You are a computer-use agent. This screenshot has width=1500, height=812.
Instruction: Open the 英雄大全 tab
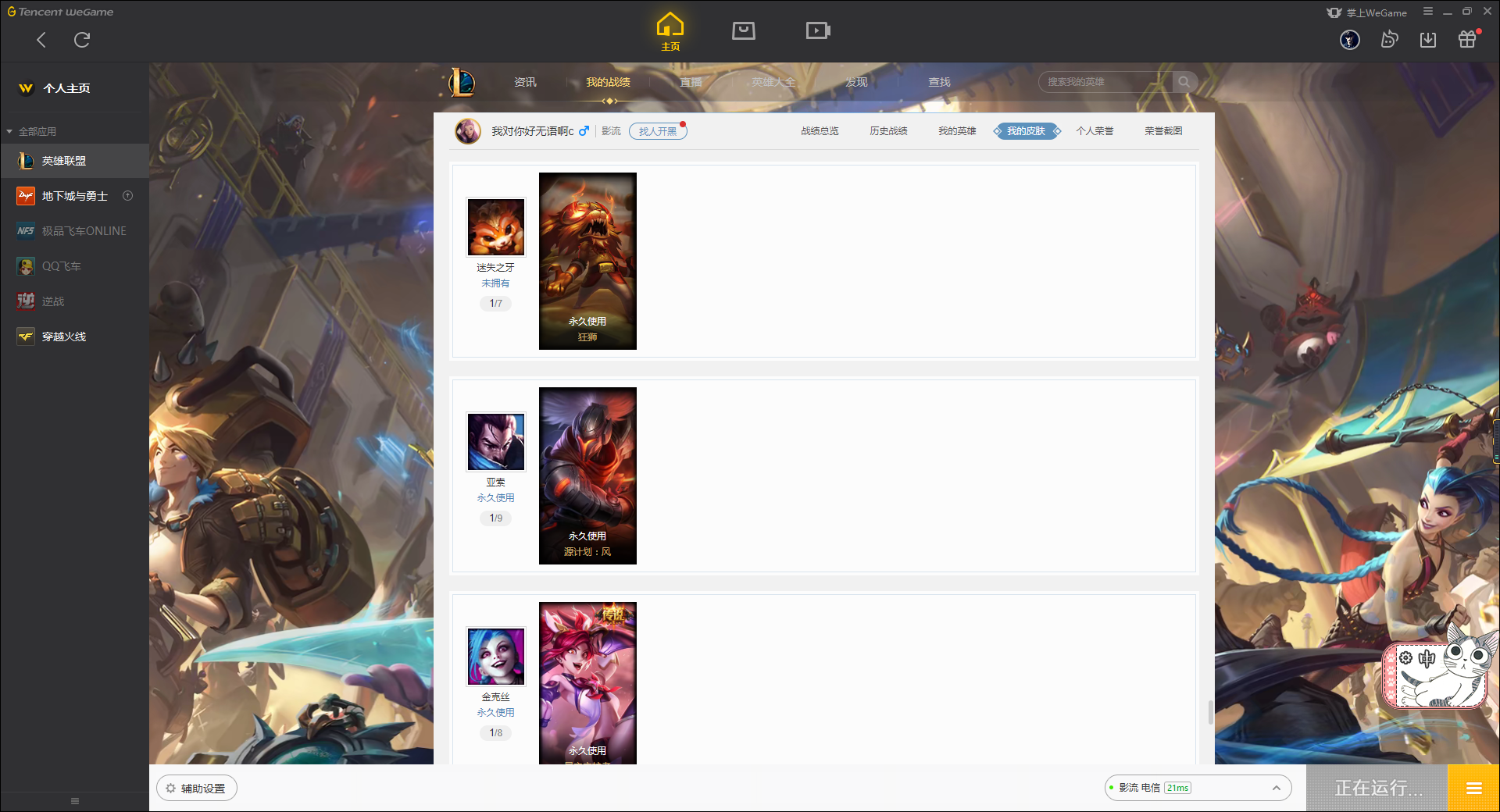(773, 82)
